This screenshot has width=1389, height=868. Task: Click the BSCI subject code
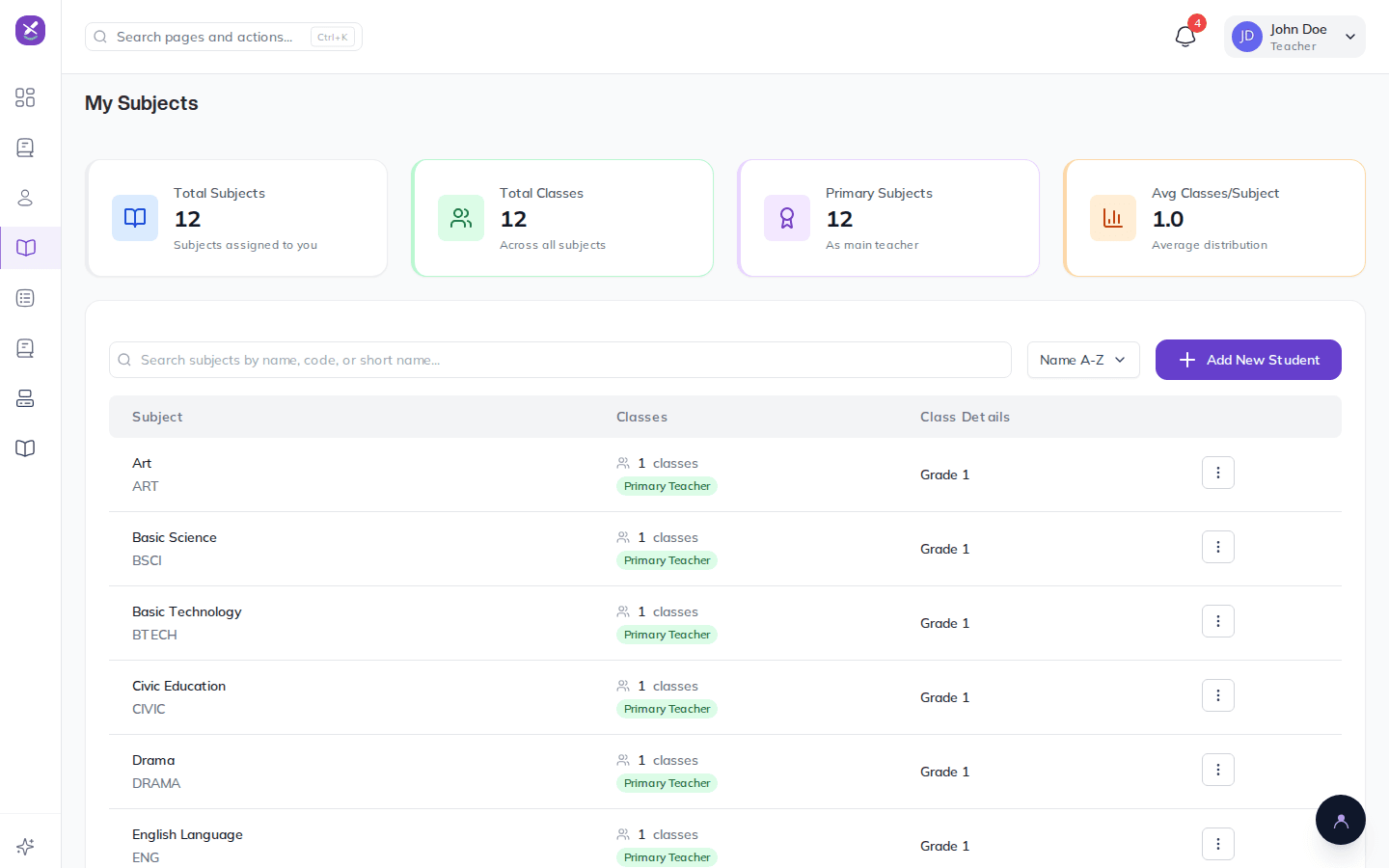[147, 560]
